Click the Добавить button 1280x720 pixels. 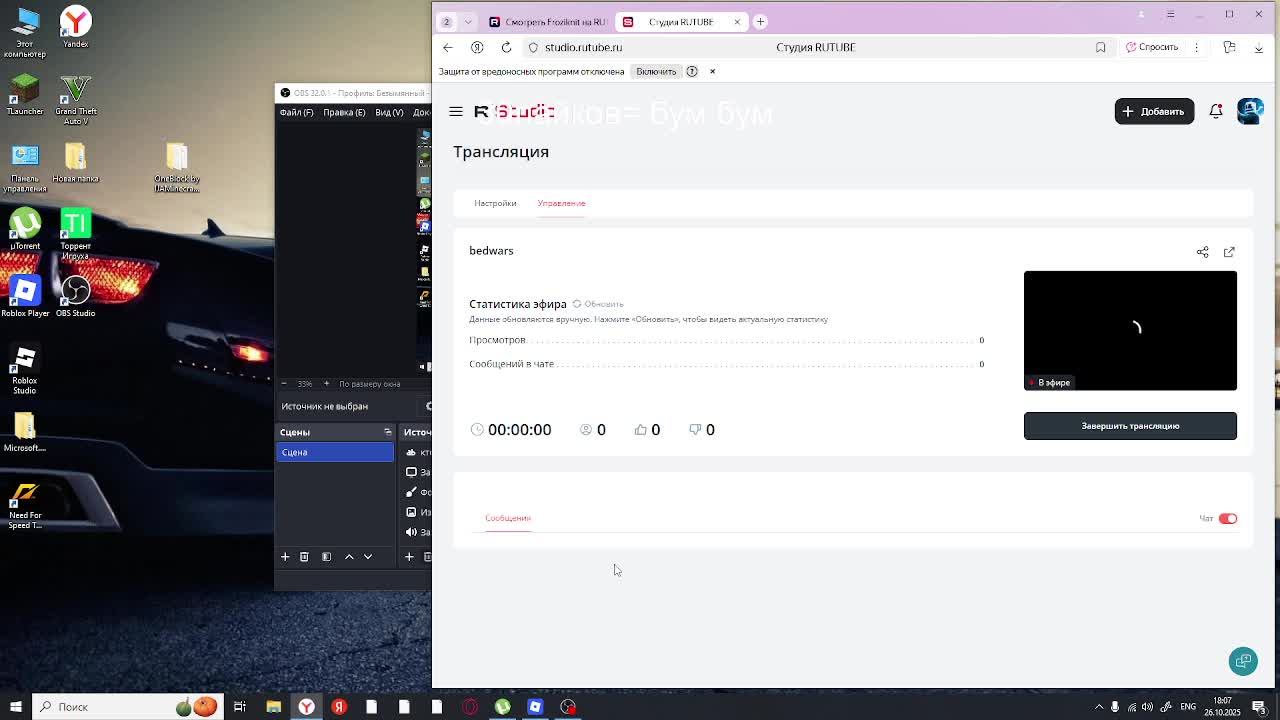[1154, 111]
